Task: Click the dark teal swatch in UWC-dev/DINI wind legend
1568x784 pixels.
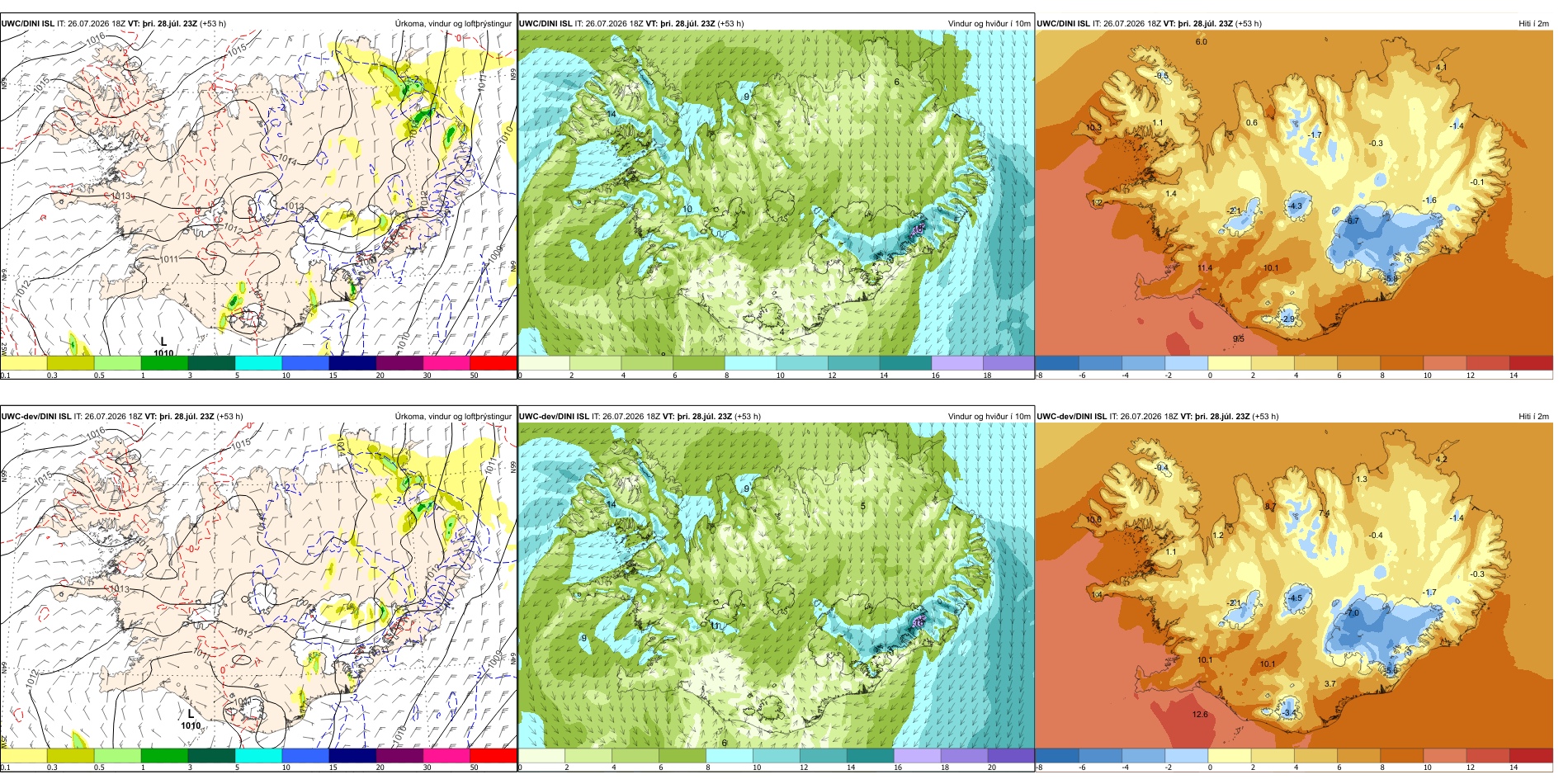Action: [871, 755]
